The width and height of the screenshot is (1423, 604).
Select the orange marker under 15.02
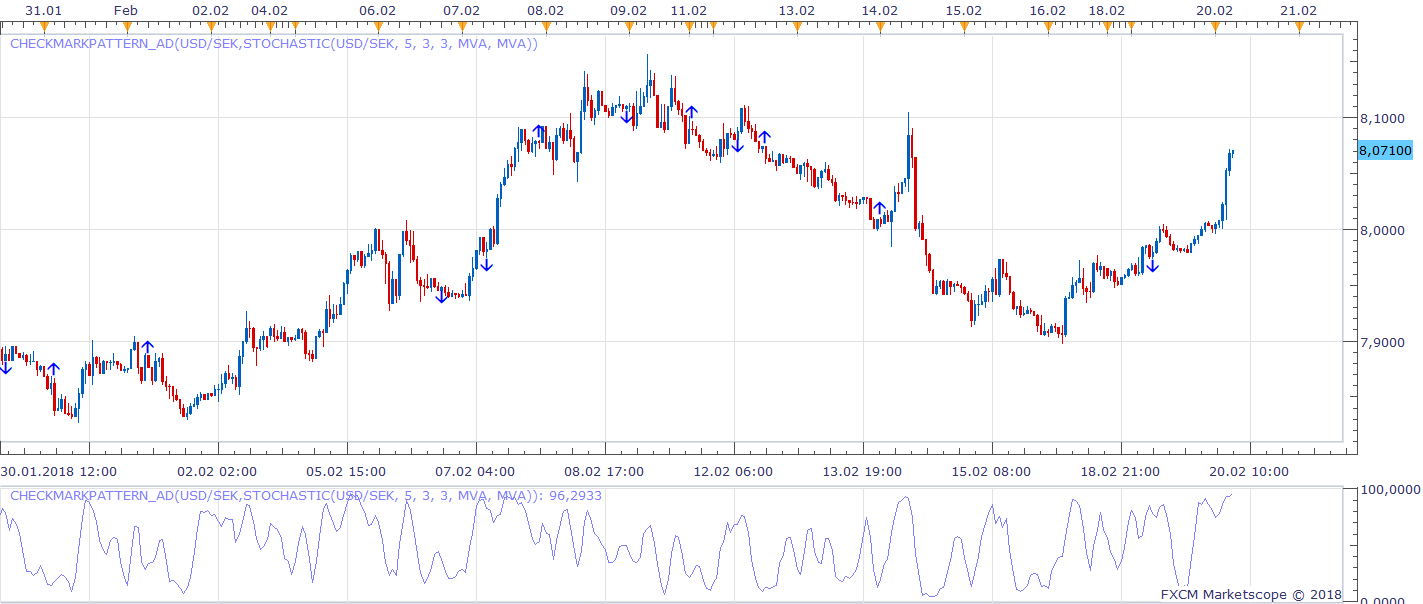pos(964,28)
